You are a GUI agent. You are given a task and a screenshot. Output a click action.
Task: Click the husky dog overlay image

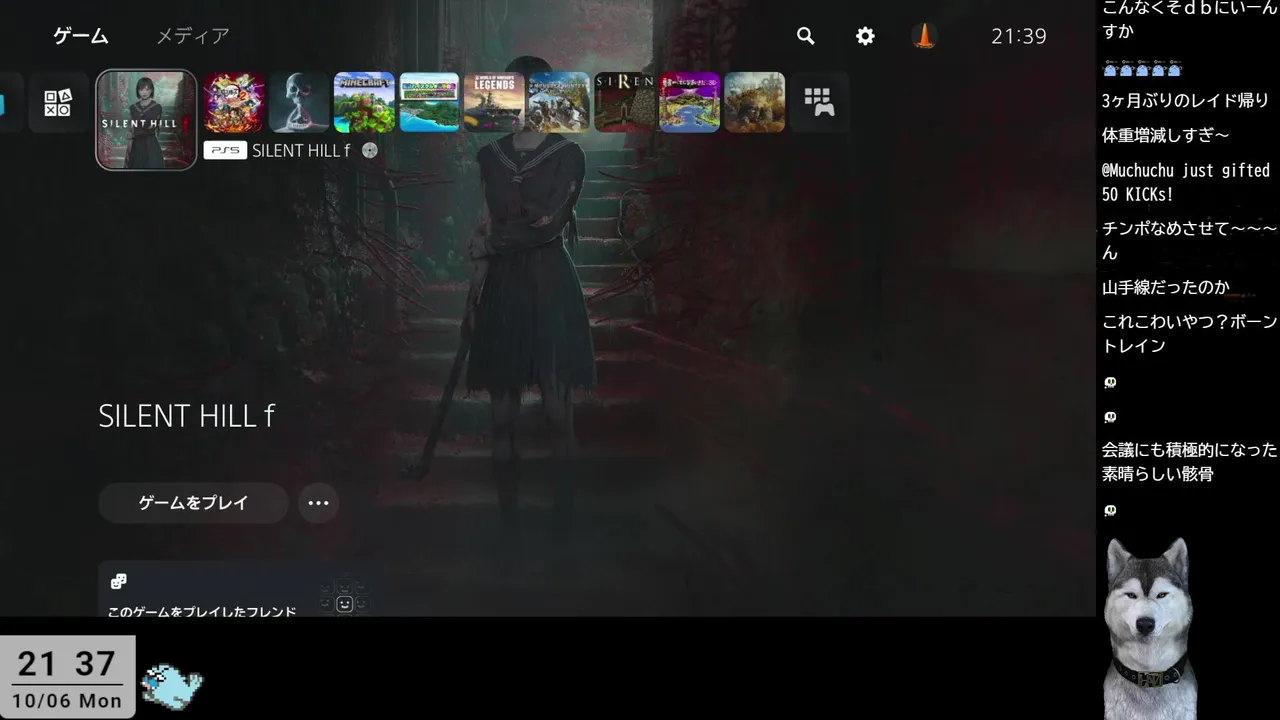(1148, 628)
